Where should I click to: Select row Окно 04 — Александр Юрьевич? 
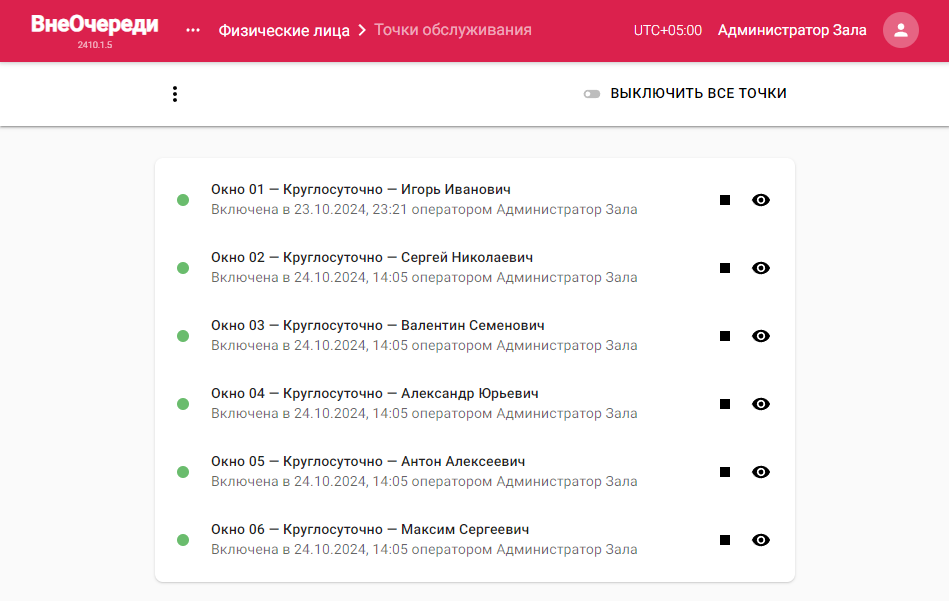coord(474,404)
